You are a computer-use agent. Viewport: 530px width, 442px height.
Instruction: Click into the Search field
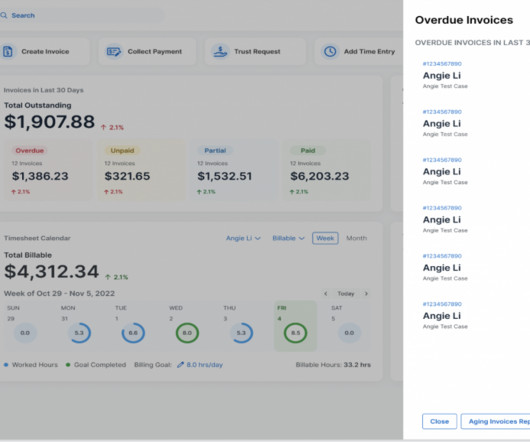[x=82, y=15]
